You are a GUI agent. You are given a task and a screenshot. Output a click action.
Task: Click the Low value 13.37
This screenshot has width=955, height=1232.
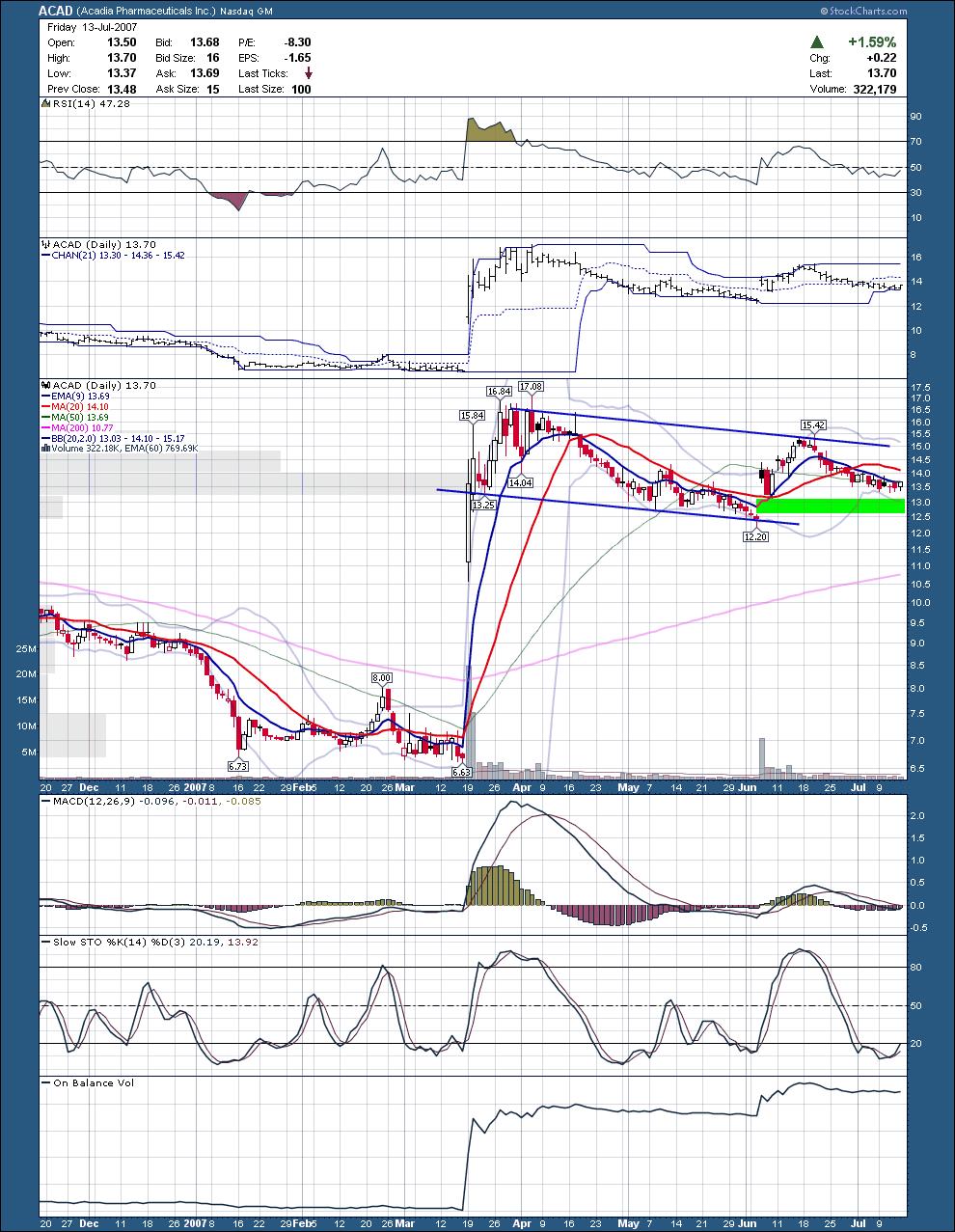tap(123, 73)
